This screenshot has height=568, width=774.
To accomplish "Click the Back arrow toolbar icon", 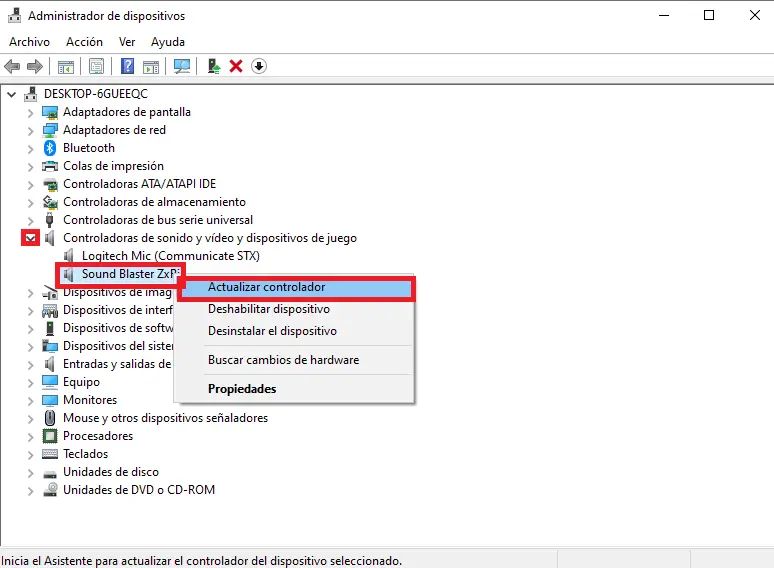I will pos(12,66).
